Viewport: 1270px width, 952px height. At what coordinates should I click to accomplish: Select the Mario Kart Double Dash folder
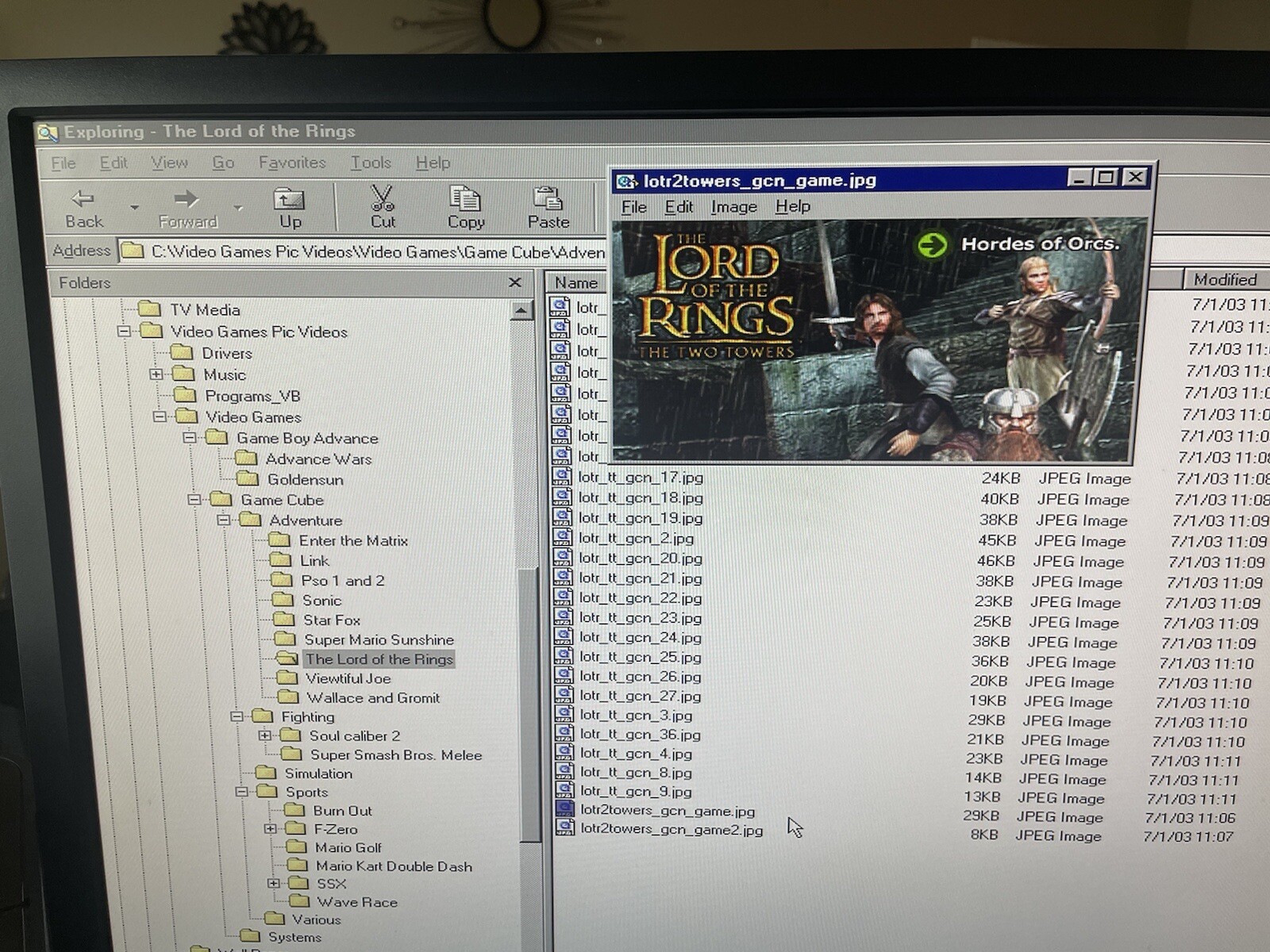[x=394, y=866]
